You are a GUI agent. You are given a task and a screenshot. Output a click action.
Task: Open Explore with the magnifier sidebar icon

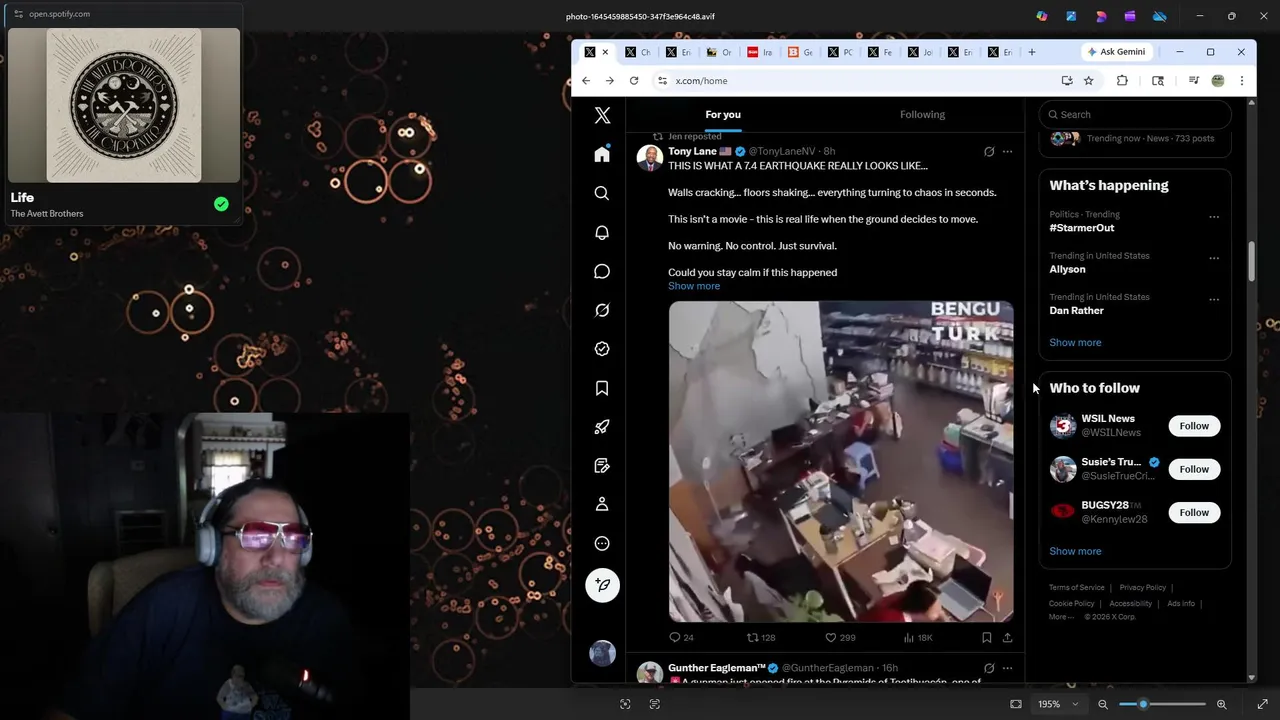(602, 193)
